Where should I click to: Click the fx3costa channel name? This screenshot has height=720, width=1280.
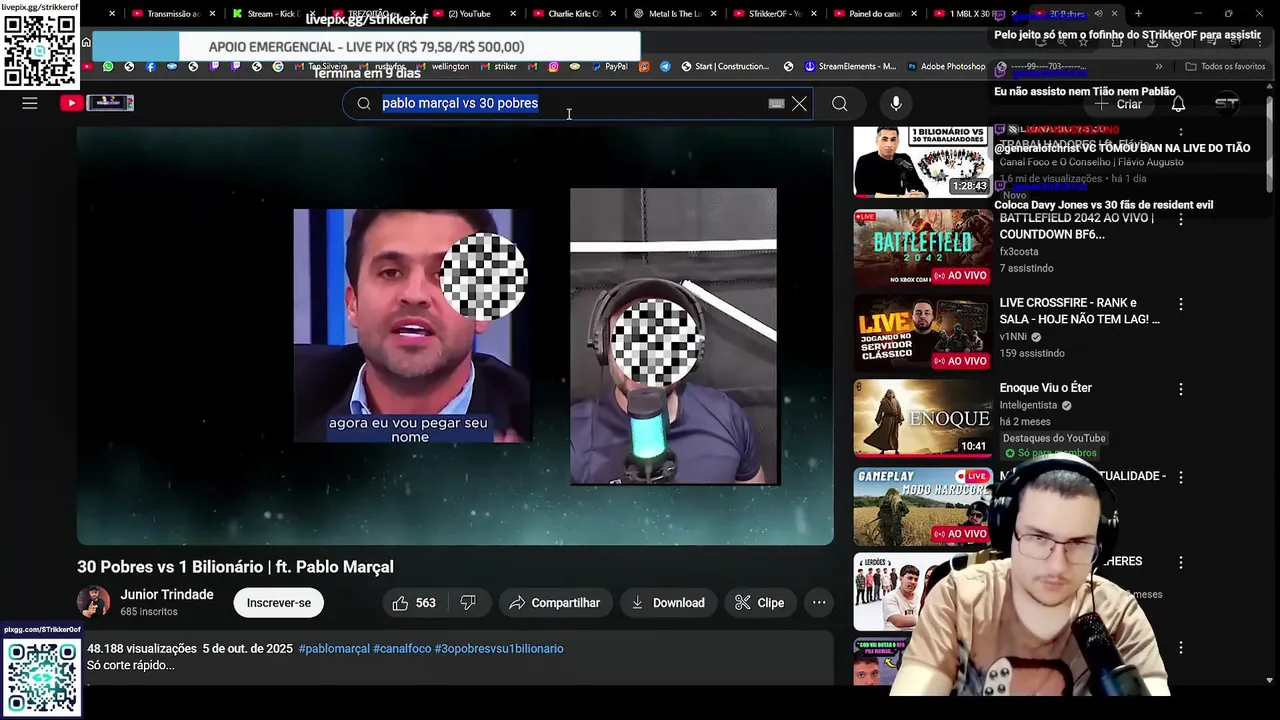tap(1019, 252)
